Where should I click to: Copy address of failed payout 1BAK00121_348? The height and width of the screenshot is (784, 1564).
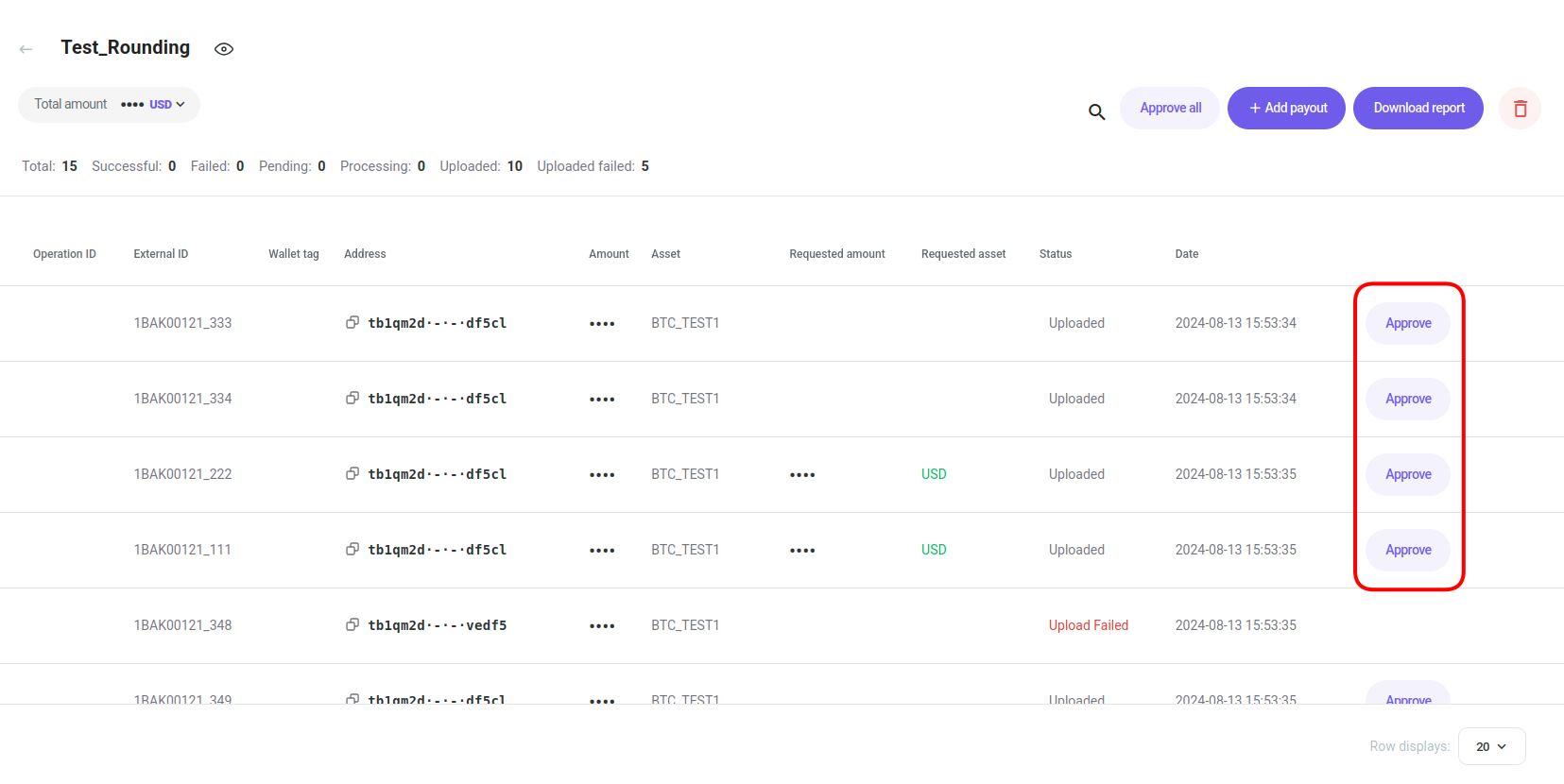[x=352, y=625]
